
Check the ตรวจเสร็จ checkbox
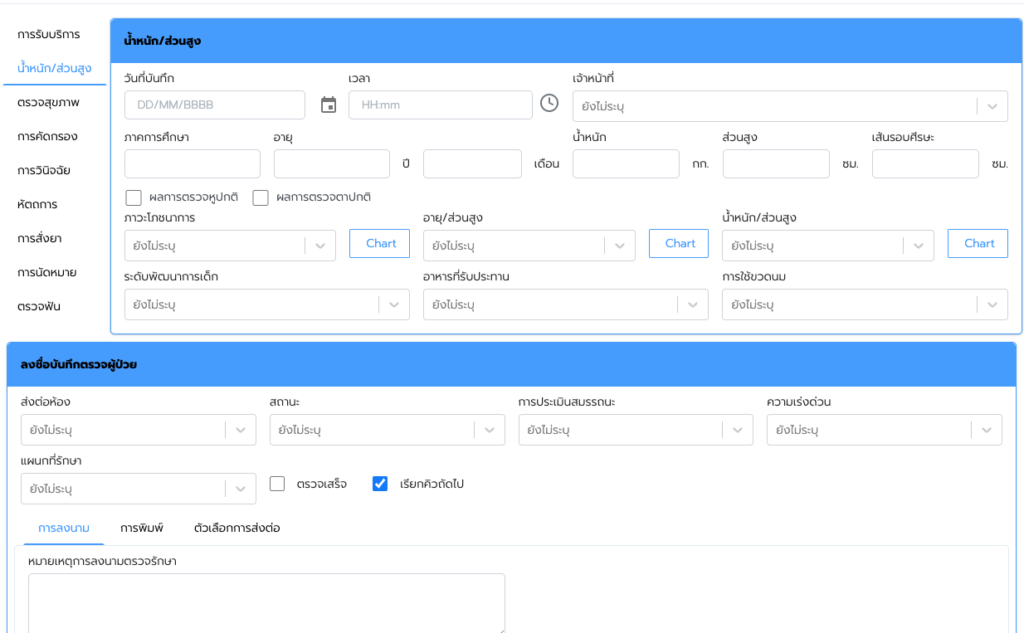pos(278,484)
